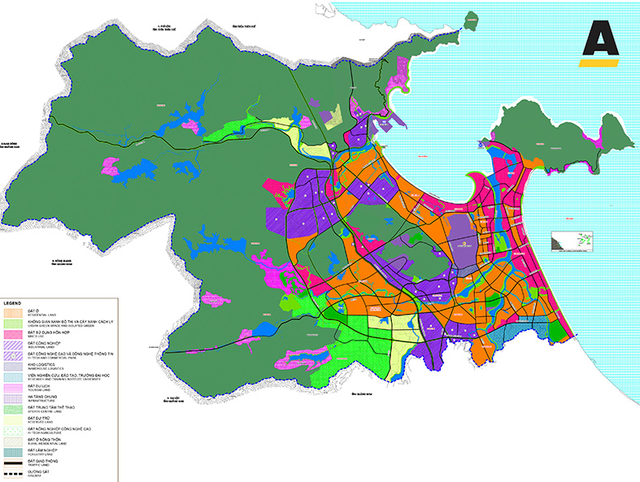Click the Infrastructure legend swatch

(x=14, y=398)
